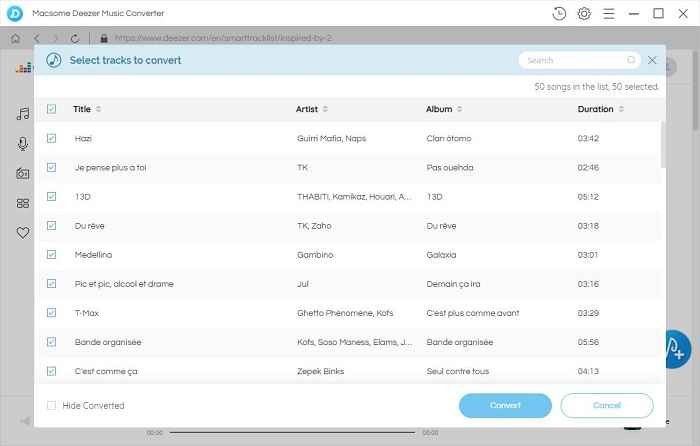This screenshot has height=446, width=700.
Task: Click the search magnifier icon
Action: coord(631,60)
